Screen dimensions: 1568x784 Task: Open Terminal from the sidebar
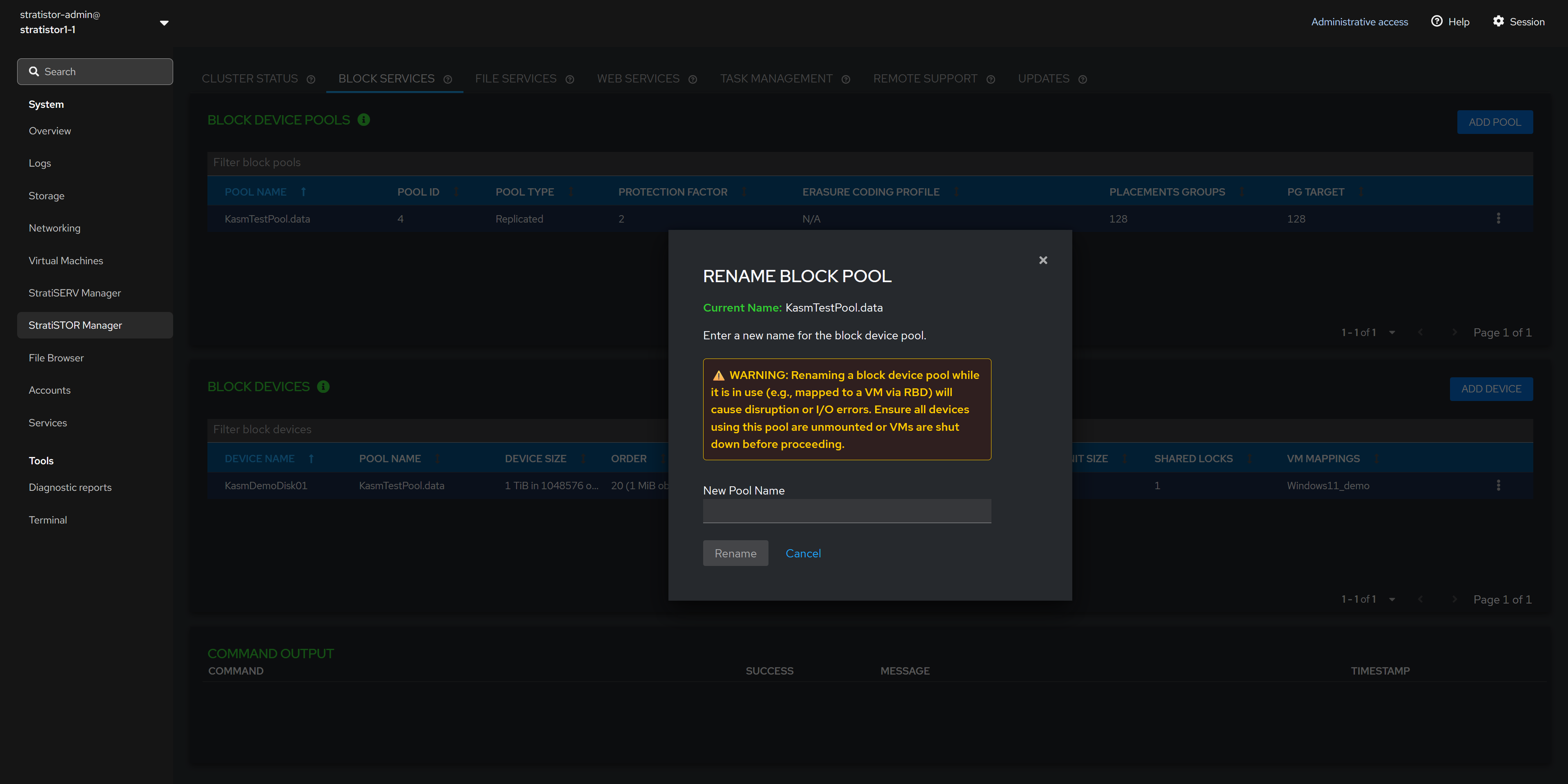click(x=47, y=519)
